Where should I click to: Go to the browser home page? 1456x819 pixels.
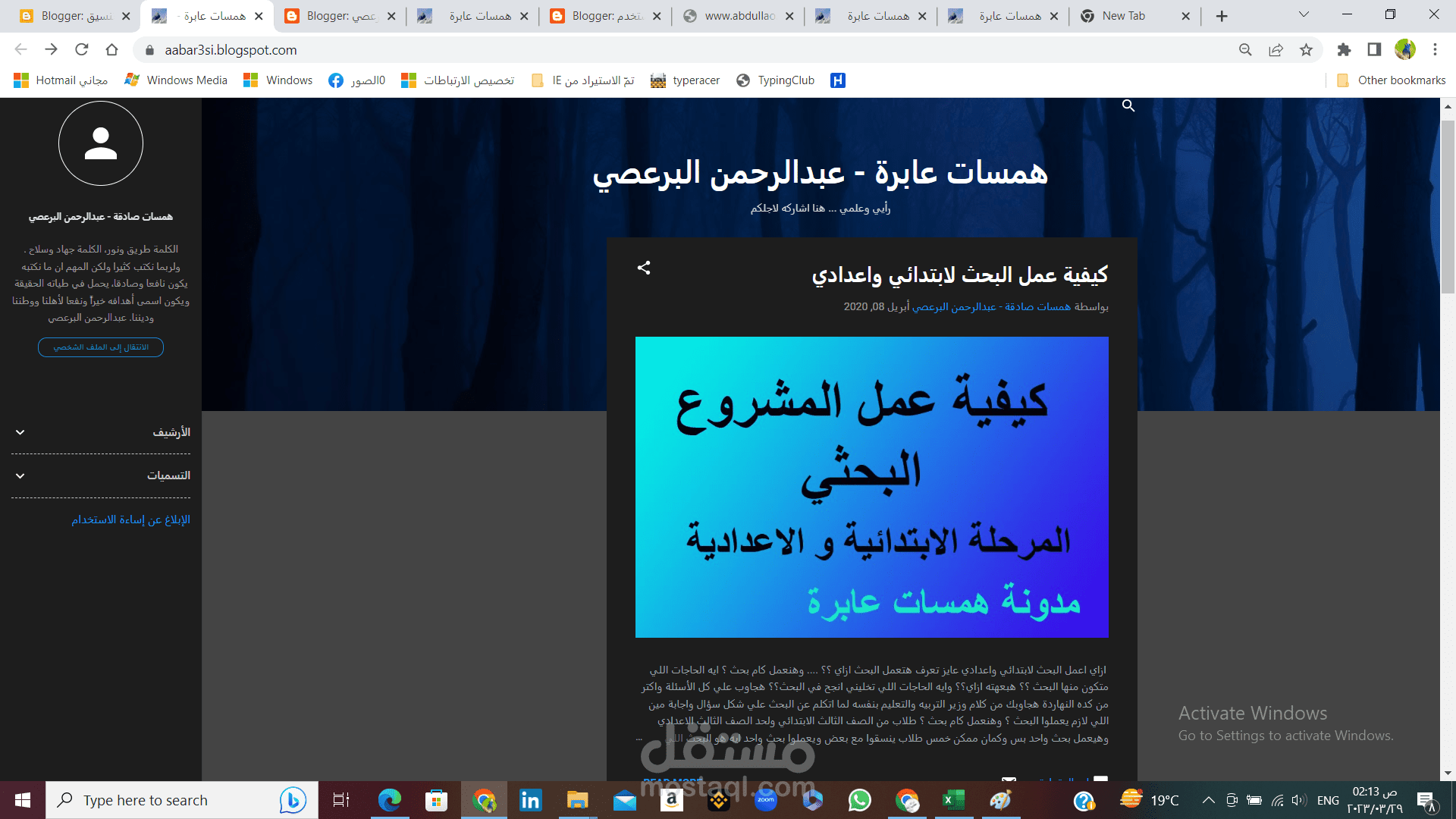click(x=111, y=49)
